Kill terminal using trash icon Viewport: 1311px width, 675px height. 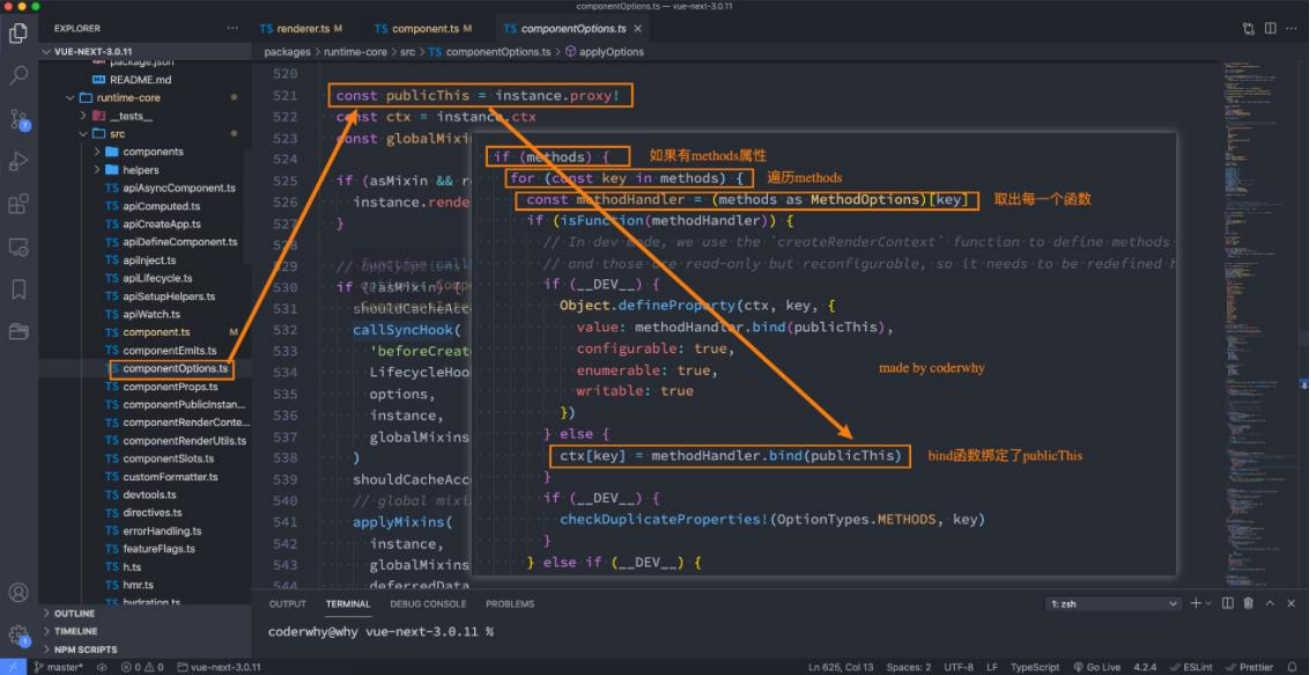point(1249,604)
